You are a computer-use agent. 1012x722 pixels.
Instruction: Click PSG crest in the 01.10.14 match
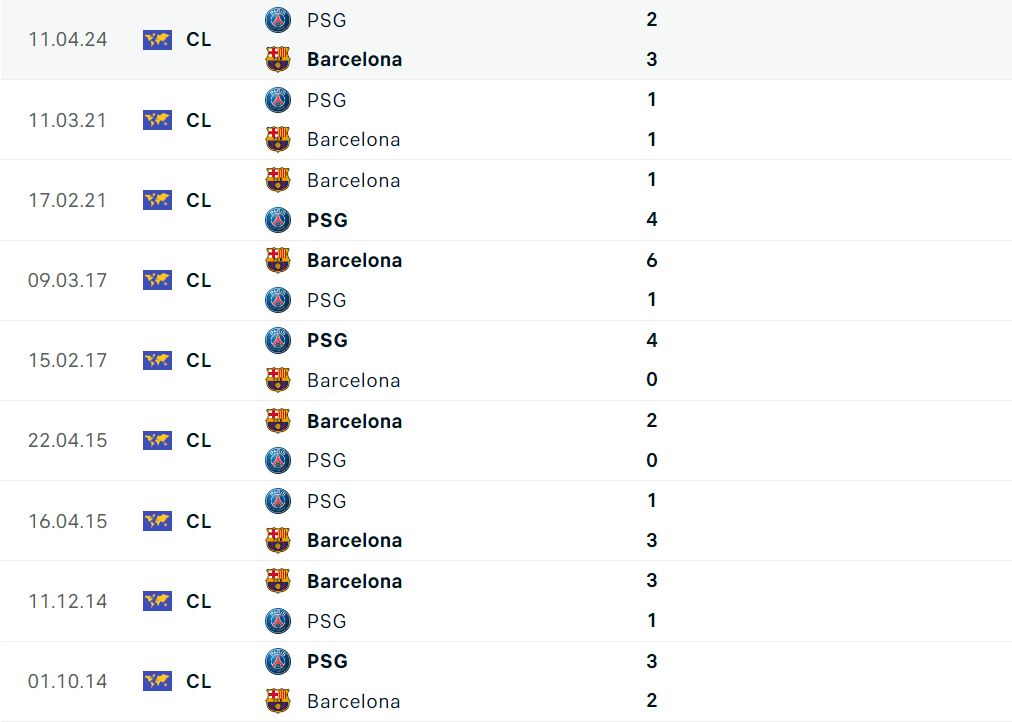click(277, 661)
